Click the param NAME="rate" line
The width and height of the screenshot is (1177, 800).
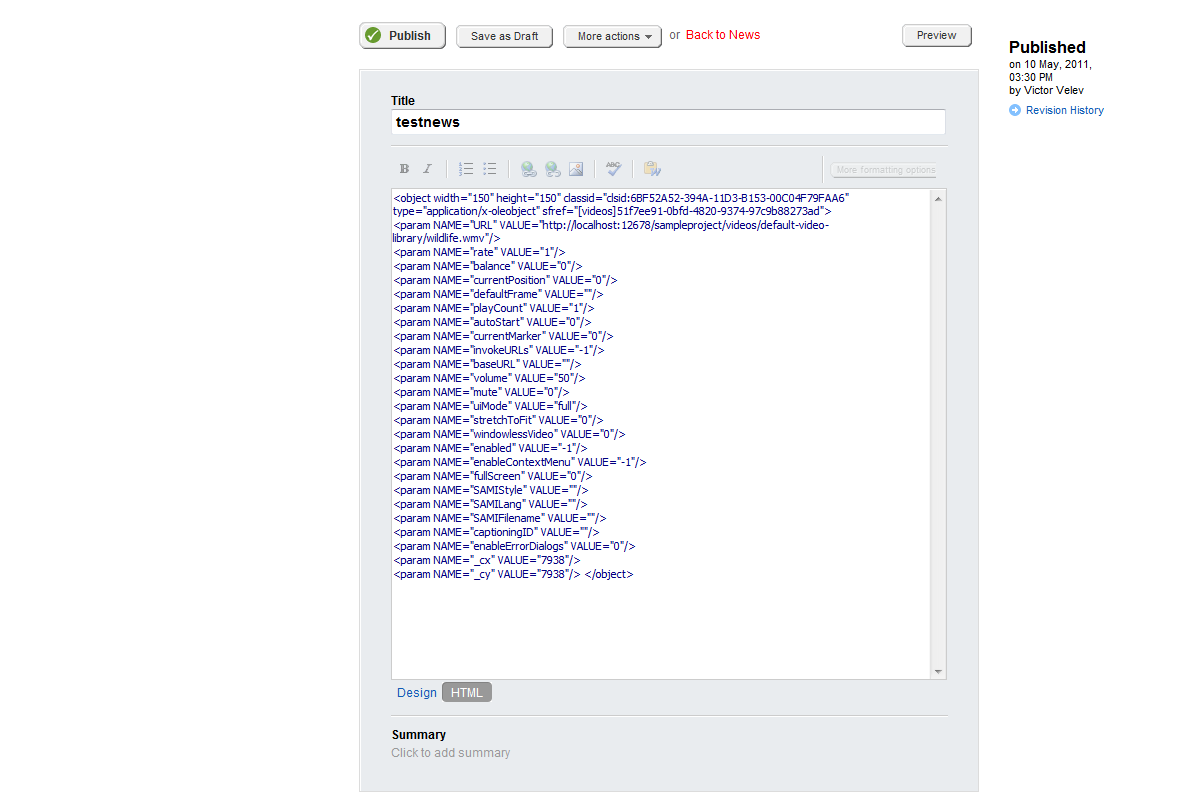[479, 252]
